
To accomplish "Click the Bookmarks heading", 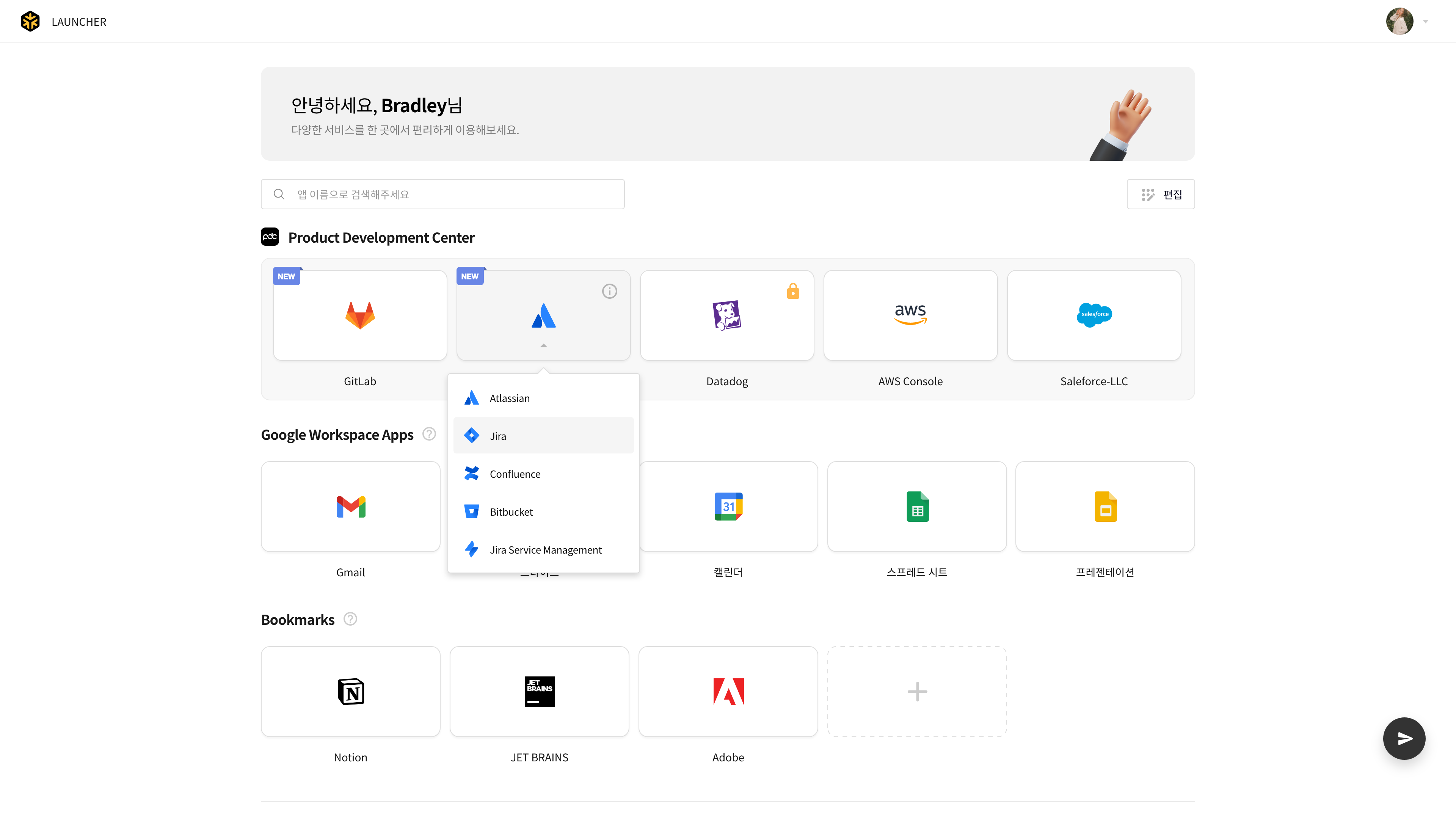I will [x=298, y=620].
